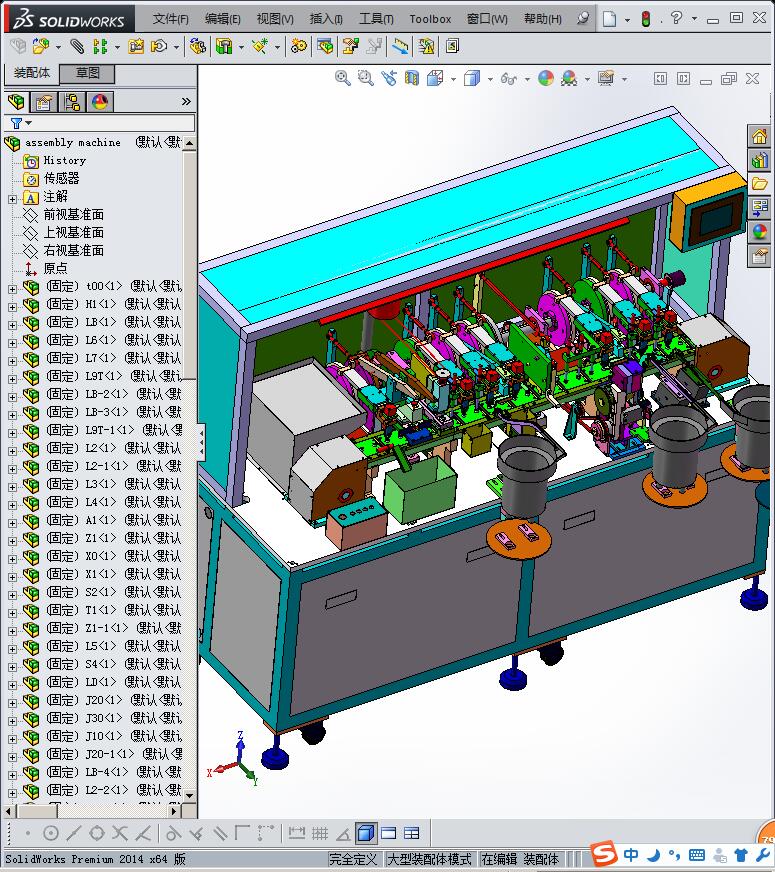Screen dimensions: 775x872
Task: Open the View Orientation dropdown arrow
Action: (x=454, y=80)
